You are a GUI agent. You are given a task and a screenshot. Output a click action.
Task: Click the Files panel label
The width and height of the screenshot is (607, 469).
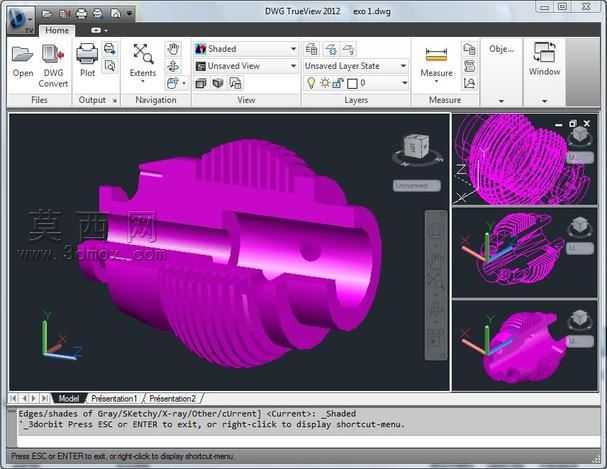coord(39,100)
